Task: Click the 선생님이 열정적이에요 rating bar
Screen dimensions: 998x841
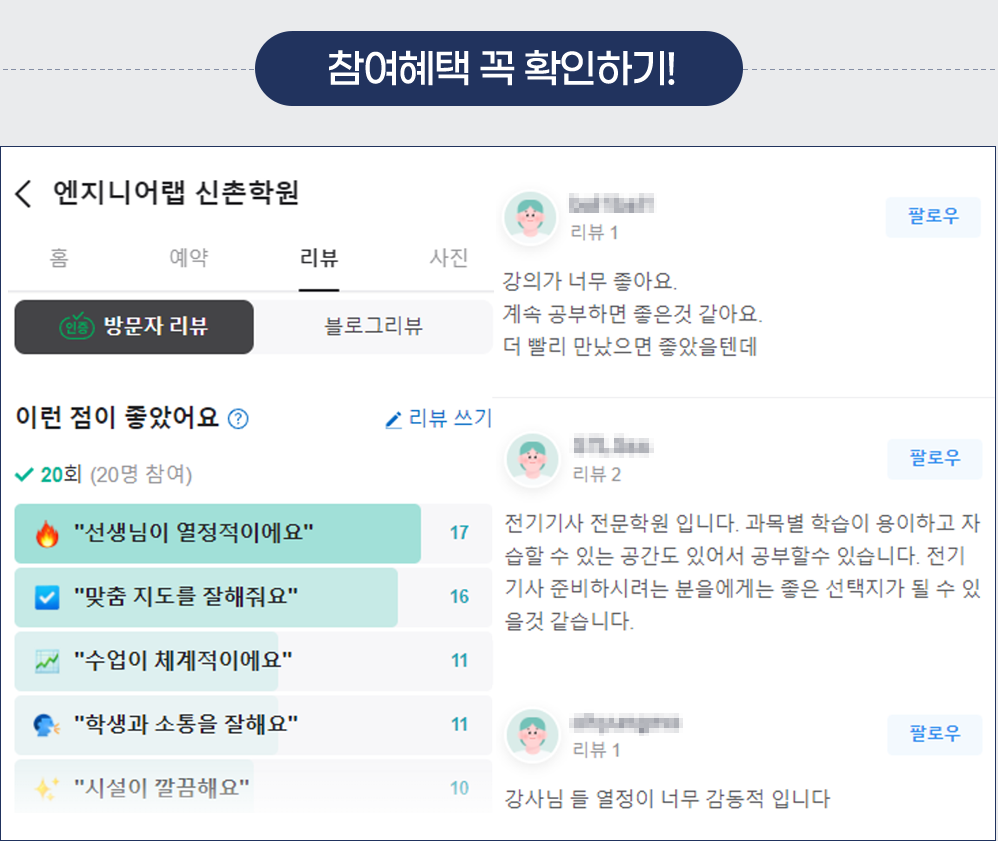Action: coord(218,534)
